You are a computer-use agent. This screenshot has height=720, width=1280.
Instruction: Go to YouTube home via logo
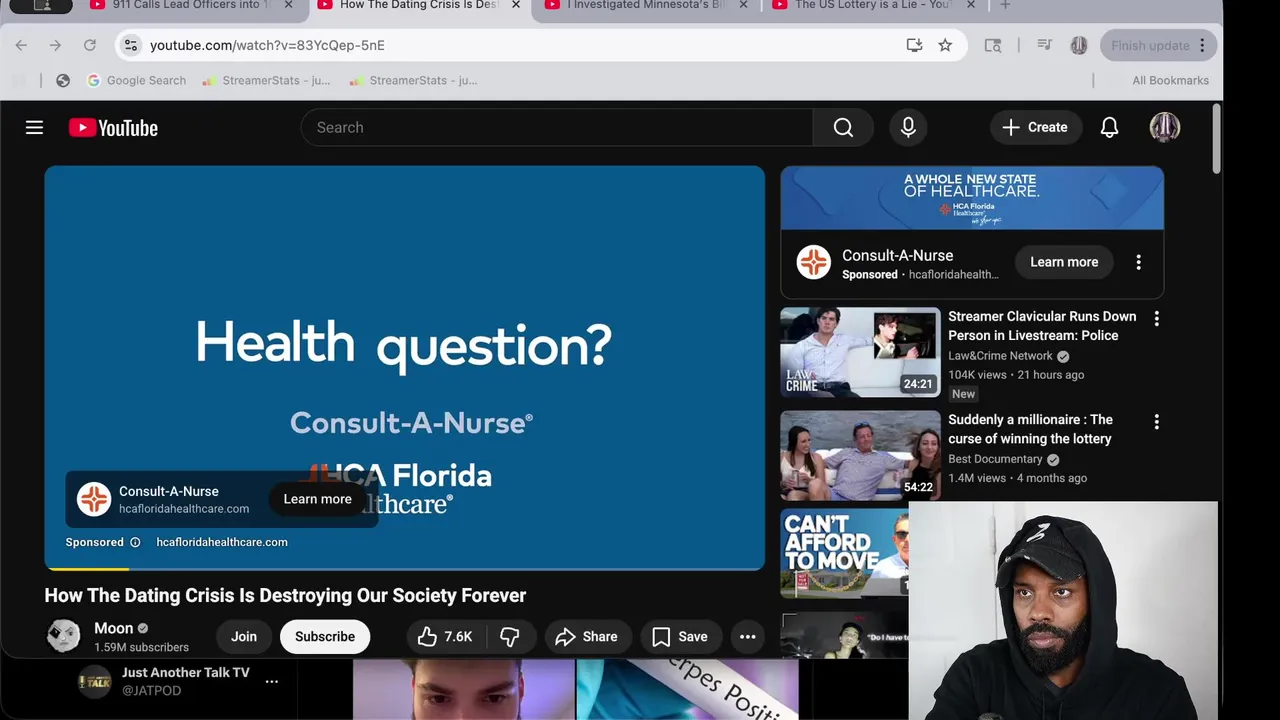[x=113, y=127]
